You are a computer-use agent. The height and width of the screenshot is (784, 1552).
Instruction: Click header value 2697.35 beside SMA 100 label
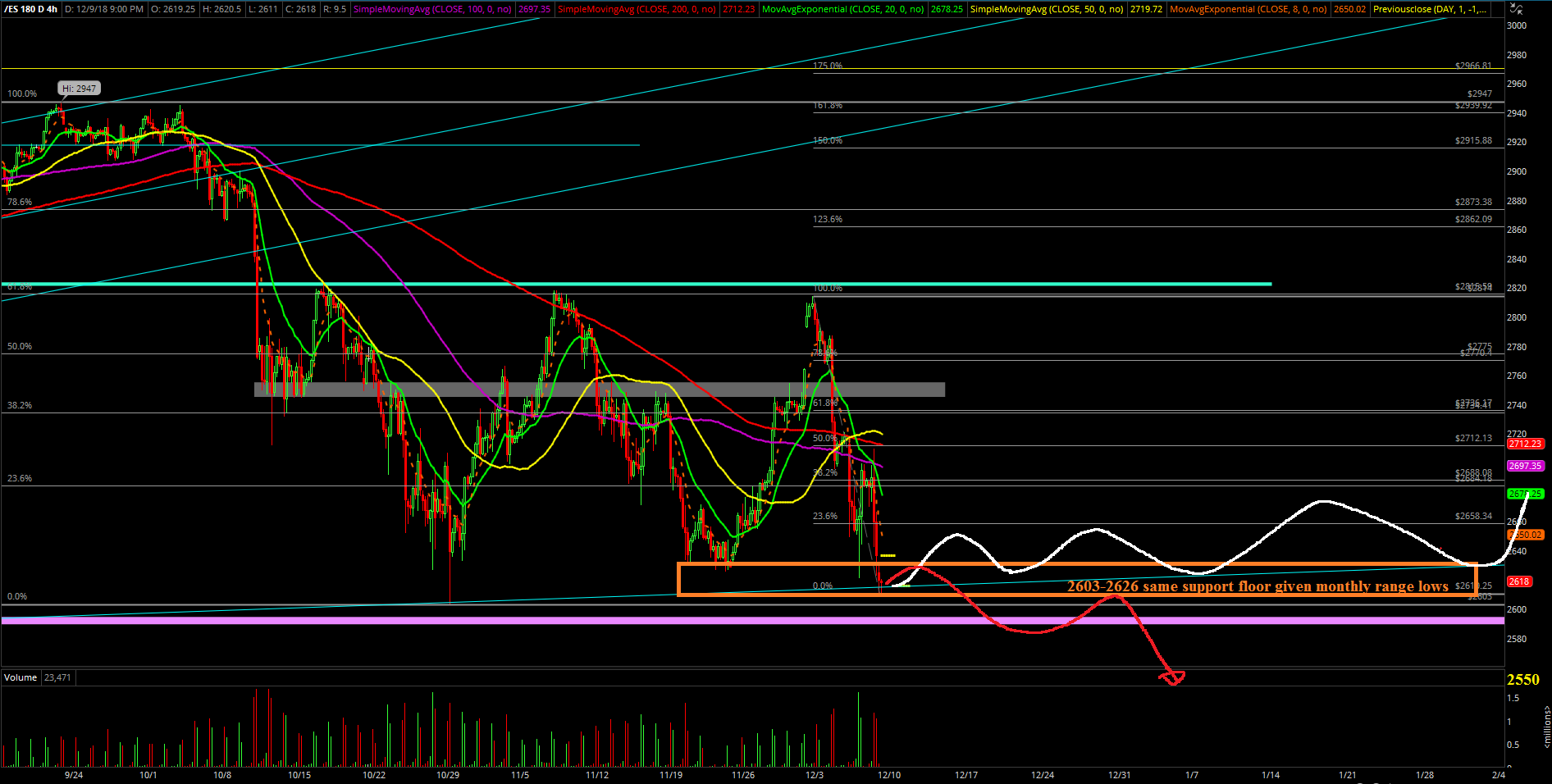coord(535,9)
